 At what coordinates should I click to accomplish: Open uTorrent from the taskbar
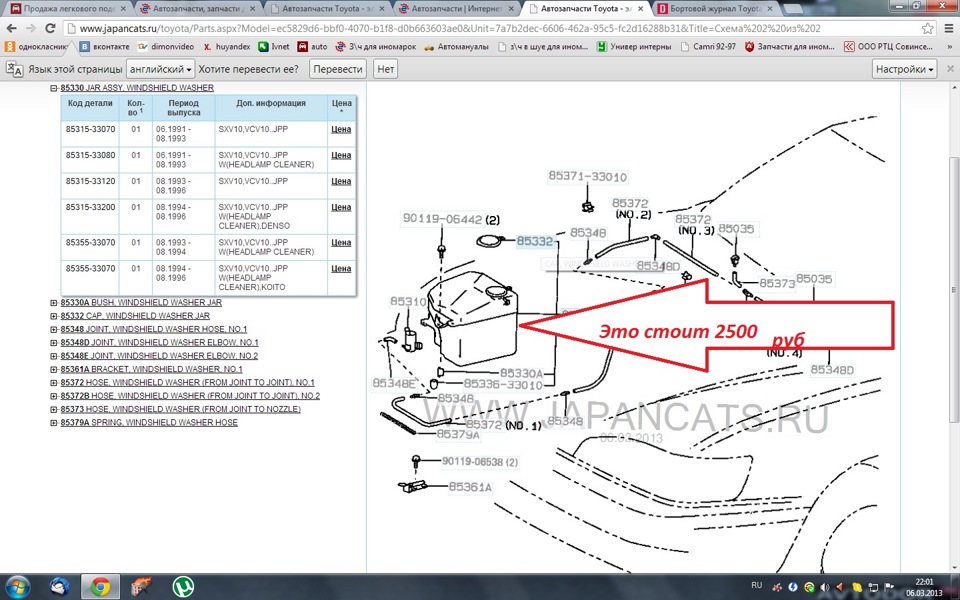182,587
